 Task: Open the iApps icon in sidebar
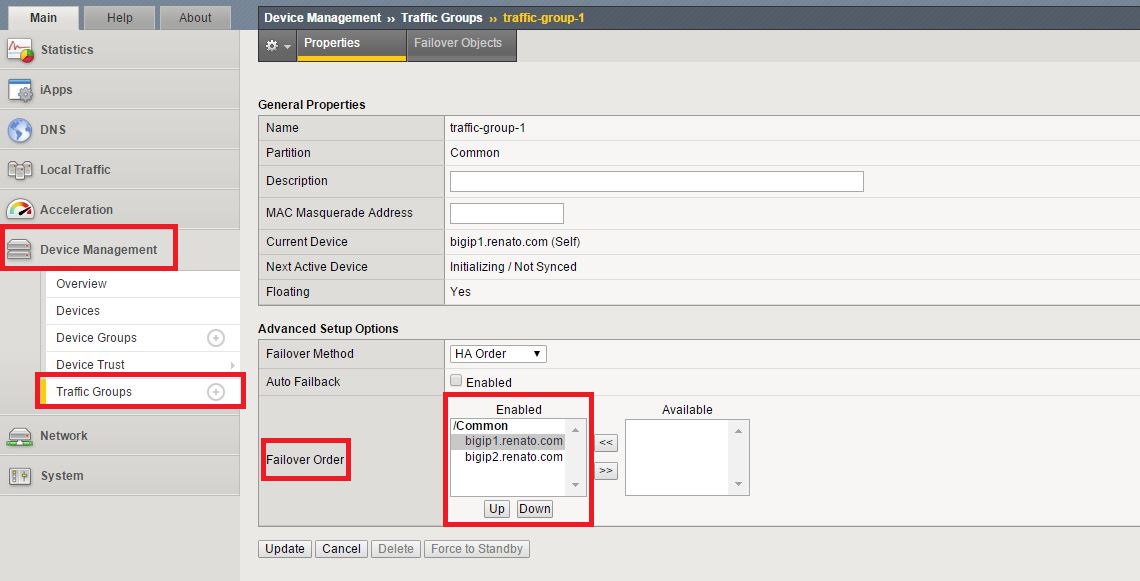pos(20,90)
